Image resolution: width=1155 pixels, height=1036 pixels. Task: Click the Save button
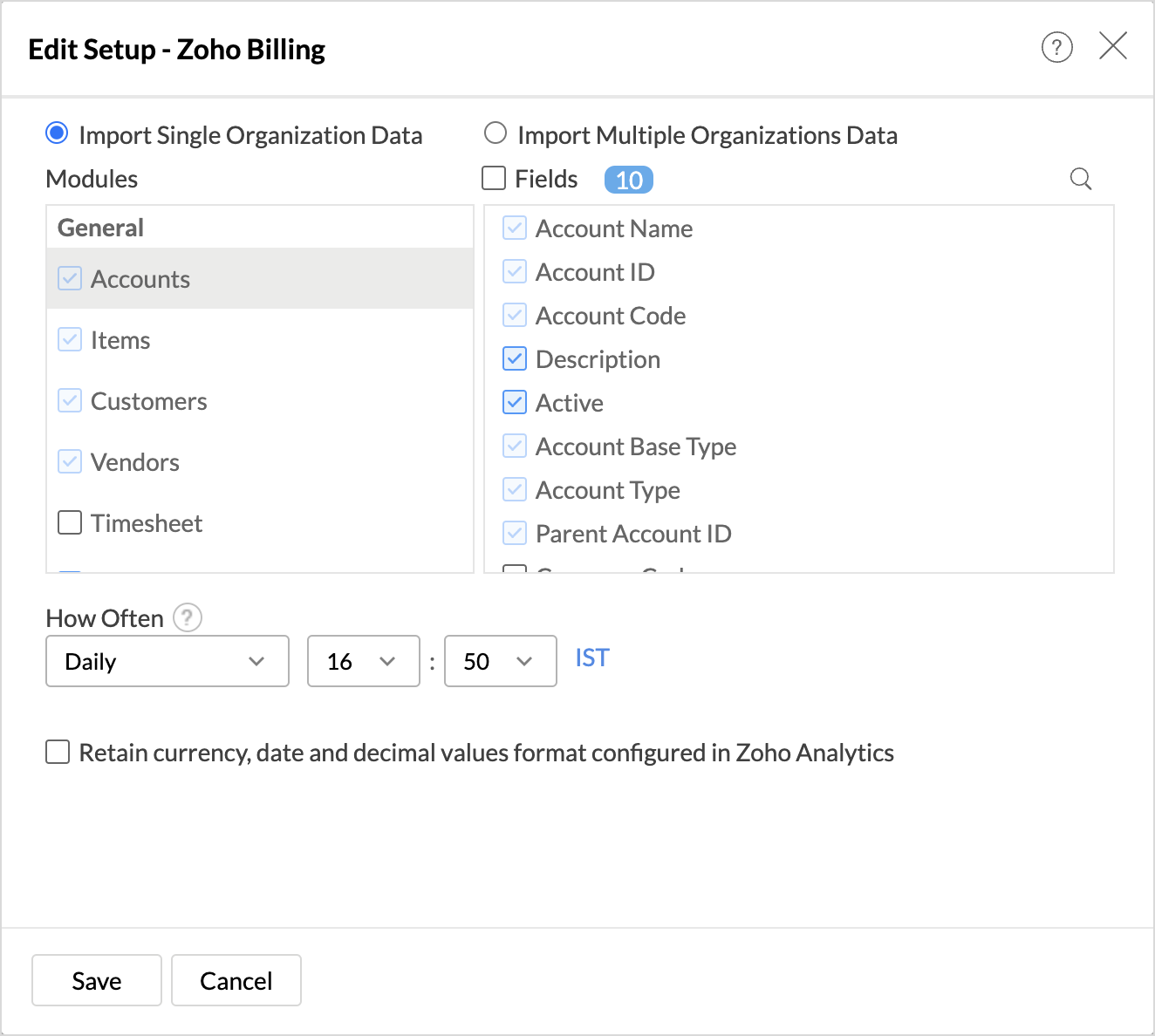click(97, 980)
